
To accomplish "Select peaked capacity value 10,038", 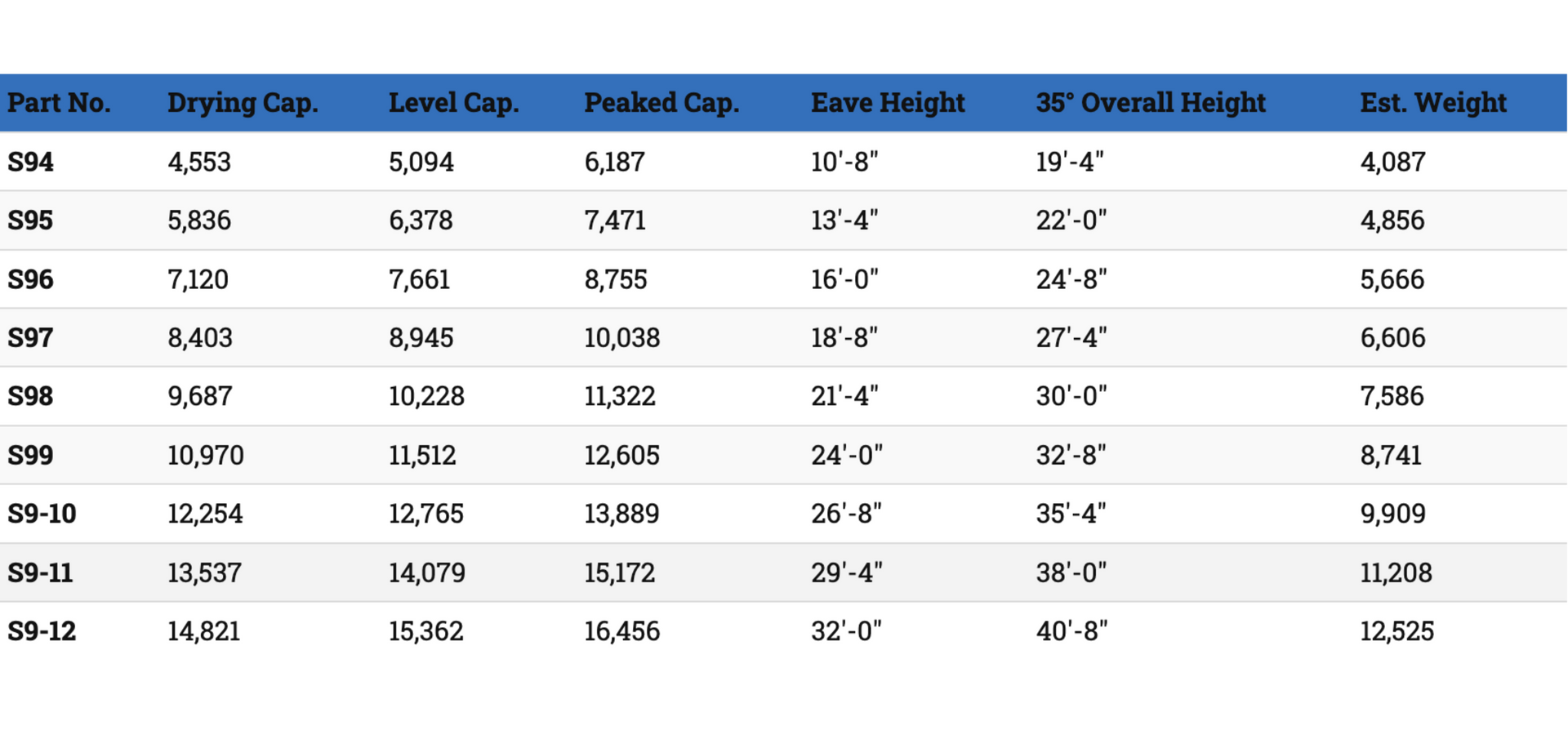I will [621, 337].
